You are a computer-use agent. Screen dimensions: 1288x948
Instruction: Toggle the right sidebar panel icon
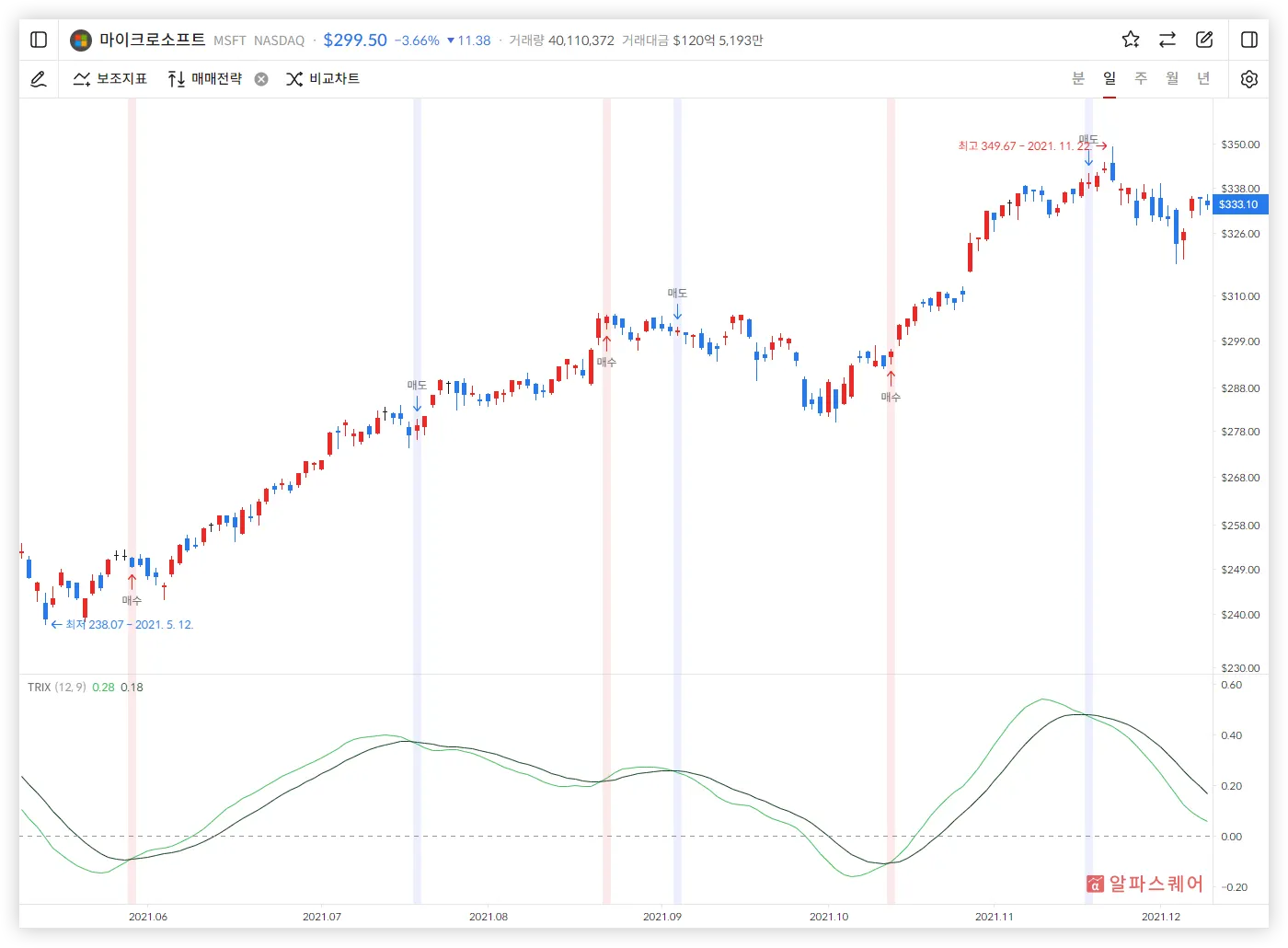point(1249,40)
